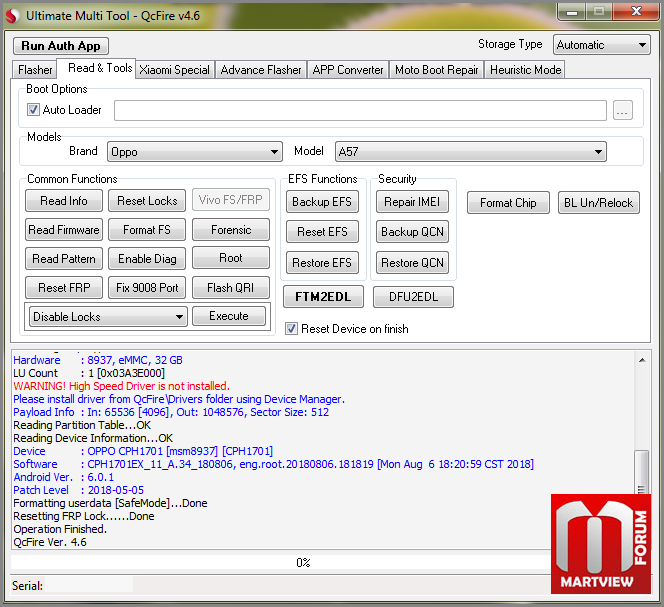Click the 'Operation Finished.' log line

coord(60,529)
